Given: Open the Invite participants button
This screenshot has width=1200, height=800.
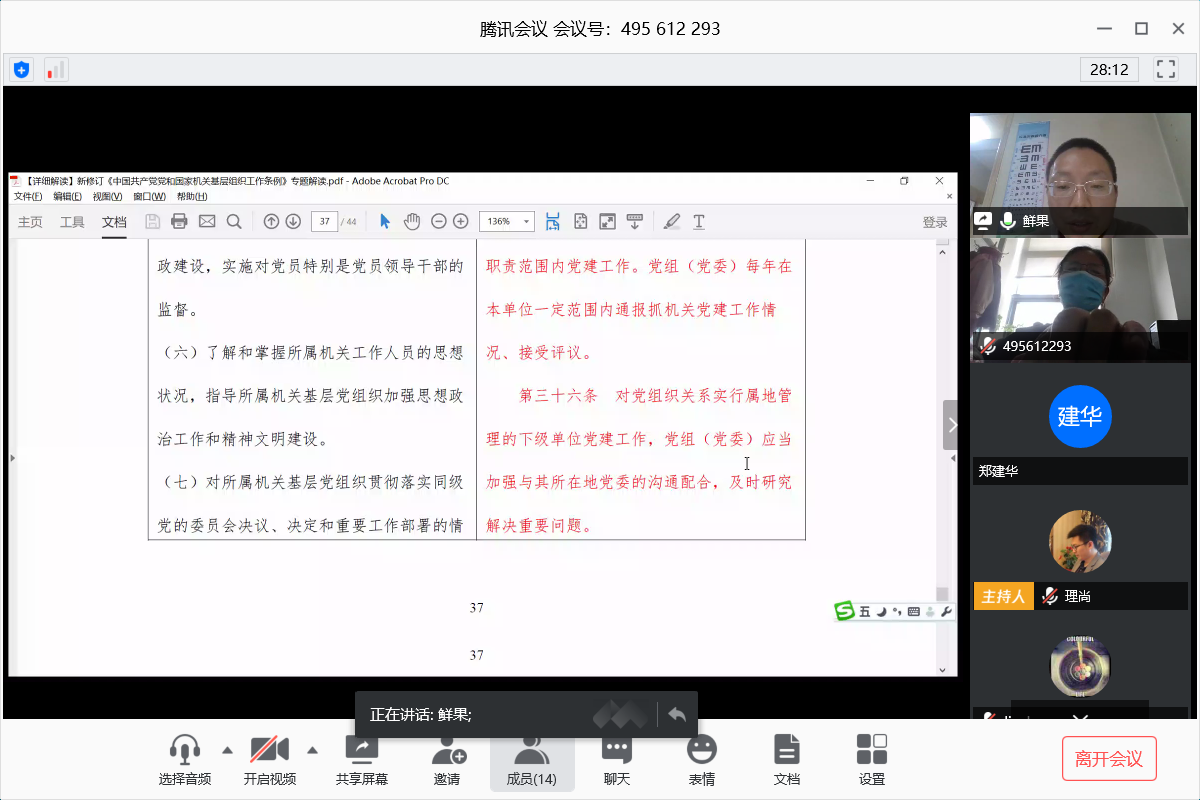Looking at the screenshot, I should 447,760.
